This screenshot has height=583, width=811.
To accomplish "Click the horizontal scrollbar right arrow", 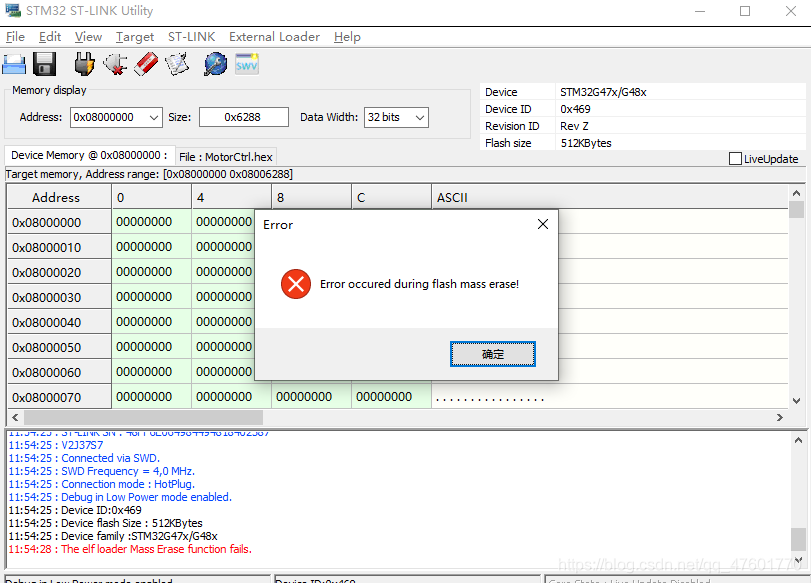I will tap(779, 417).
